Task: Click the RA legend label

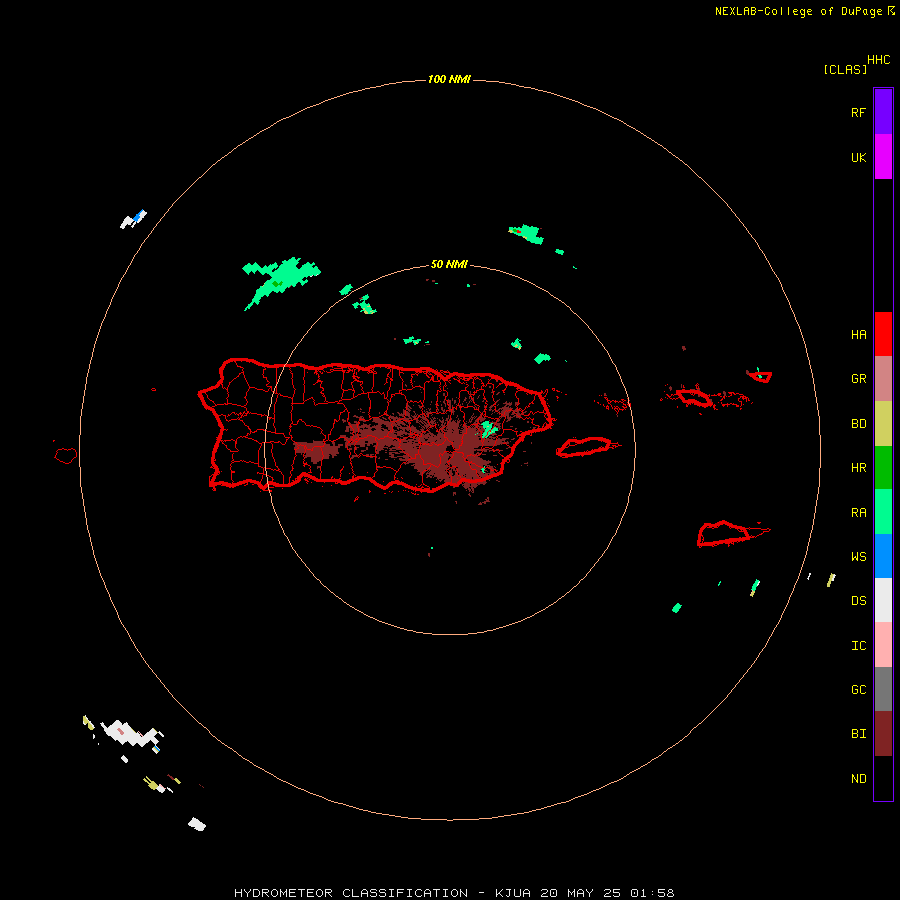Action: tap(858, 513)
